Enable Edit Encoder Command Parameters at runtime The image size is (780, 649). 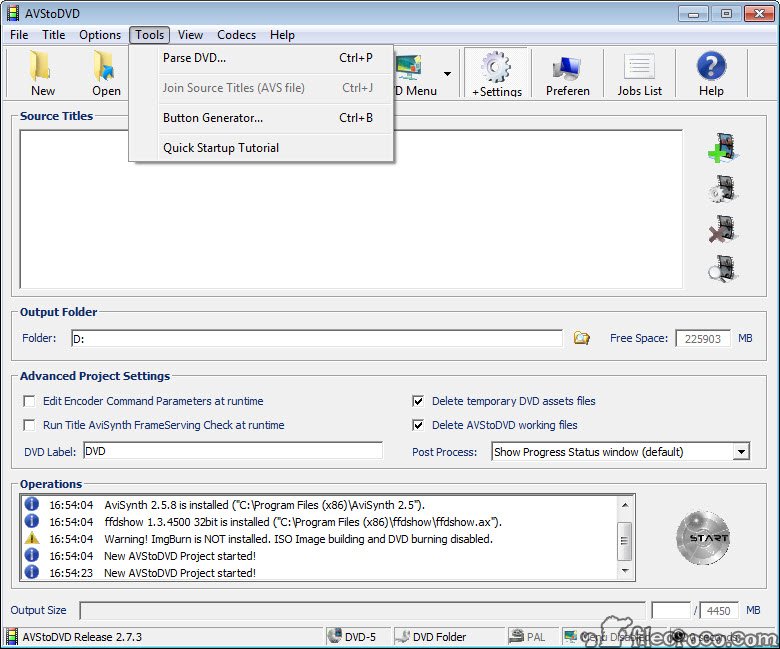coord(29,401)
